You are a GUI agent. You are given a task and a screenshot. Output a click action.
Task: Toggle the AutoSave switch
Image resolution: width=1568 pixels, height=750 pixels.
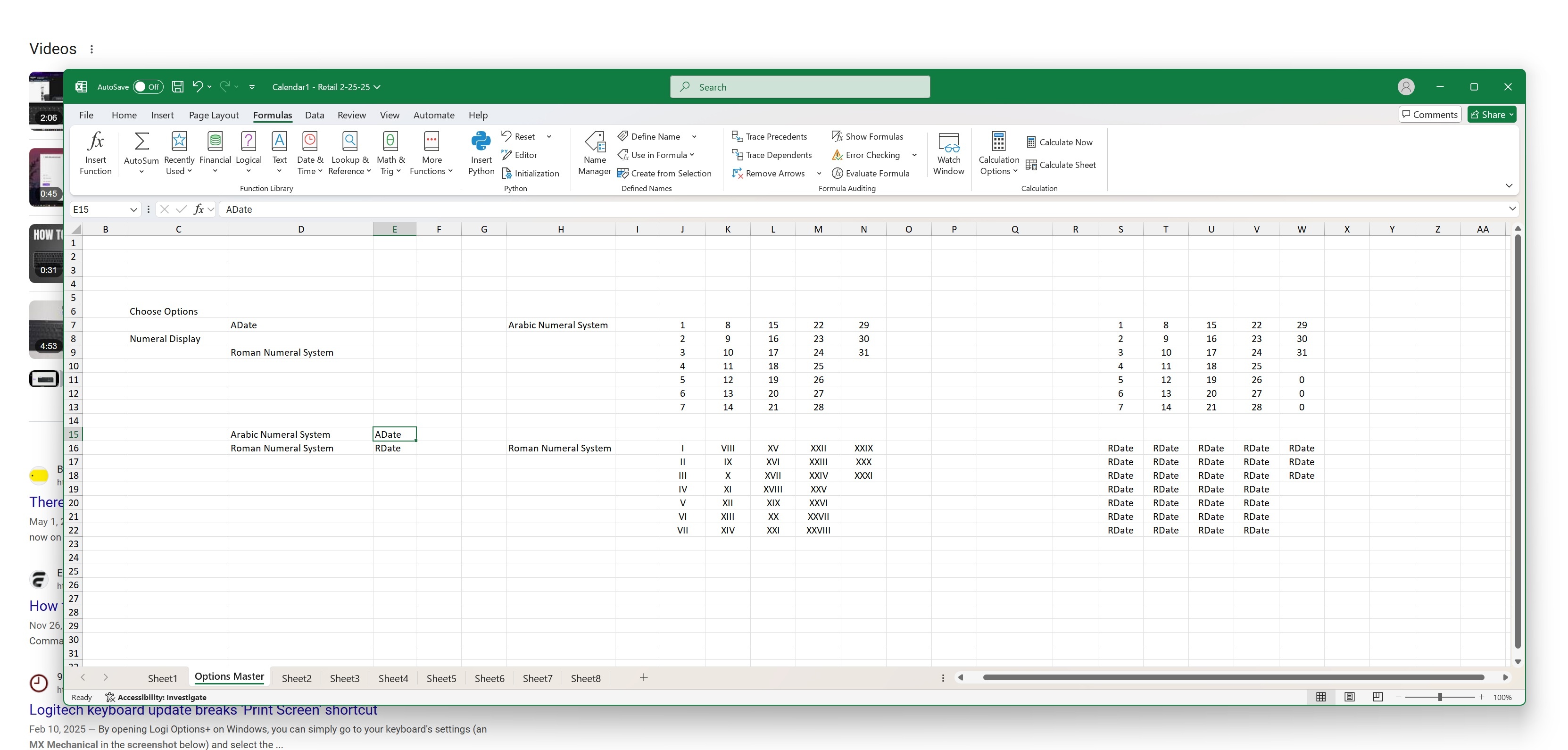pyautogui.click(x=148, y=87)
